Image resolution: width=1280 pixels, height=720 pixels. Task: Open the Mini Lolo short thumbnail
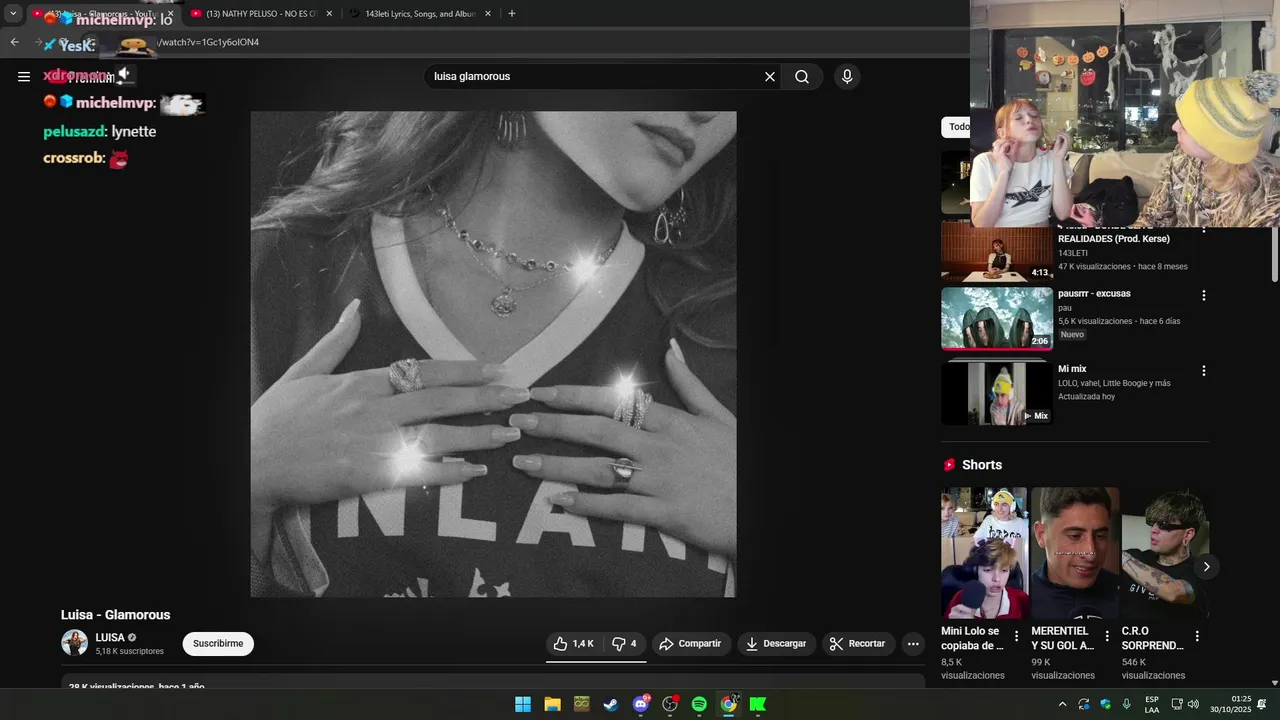[x=984, y=553]
